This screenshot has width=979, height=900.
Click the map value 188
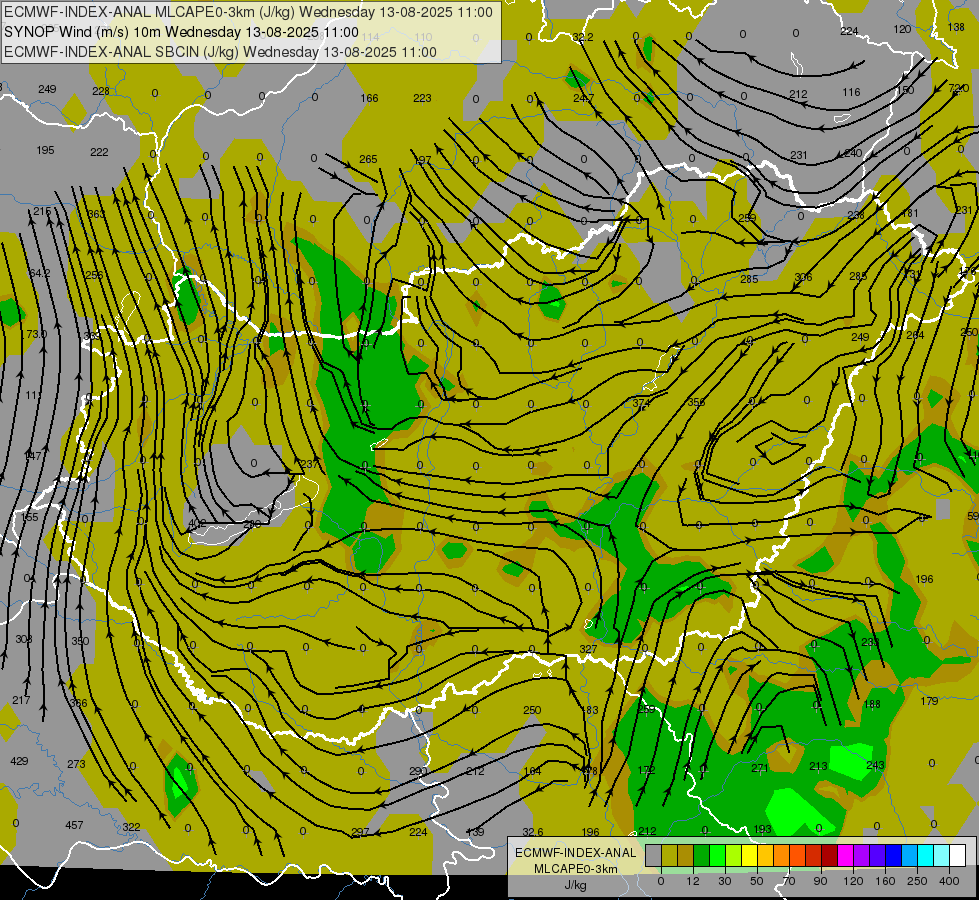click(872, 704)
